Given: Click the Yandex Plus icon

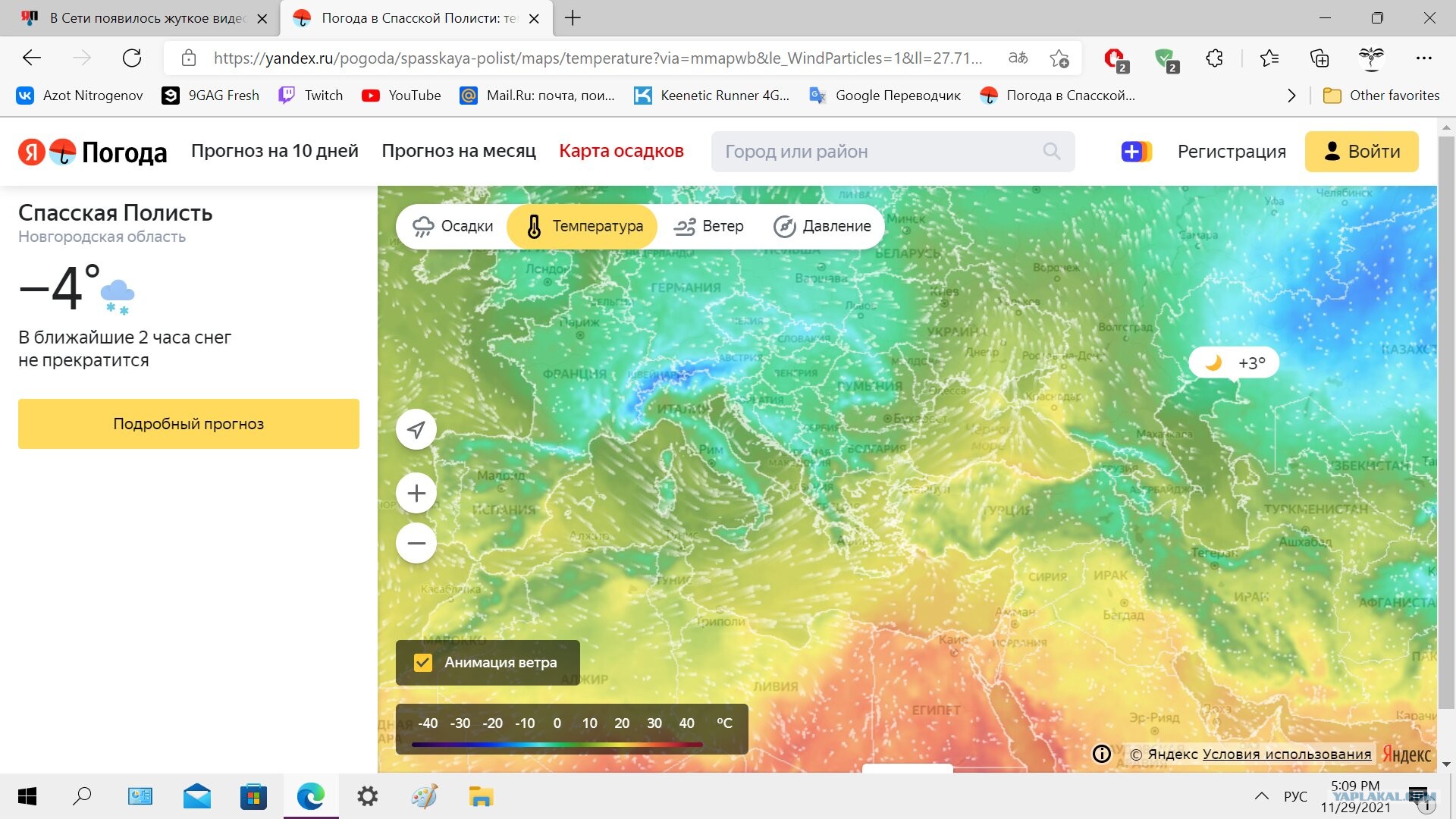Looking at the screenshot, I should click(x=1136, y=152).
